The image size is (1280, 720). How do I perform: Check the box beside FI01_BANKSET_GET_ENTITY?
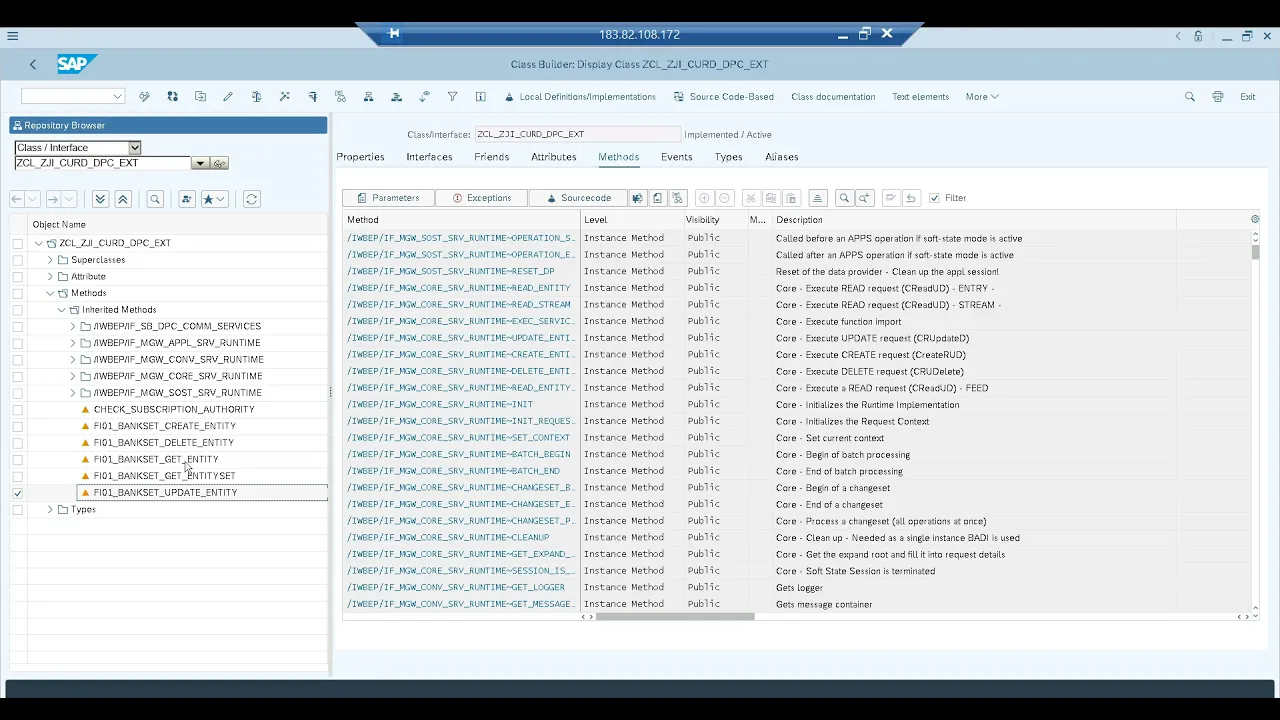pyautogui.click(x=18, y=460)
